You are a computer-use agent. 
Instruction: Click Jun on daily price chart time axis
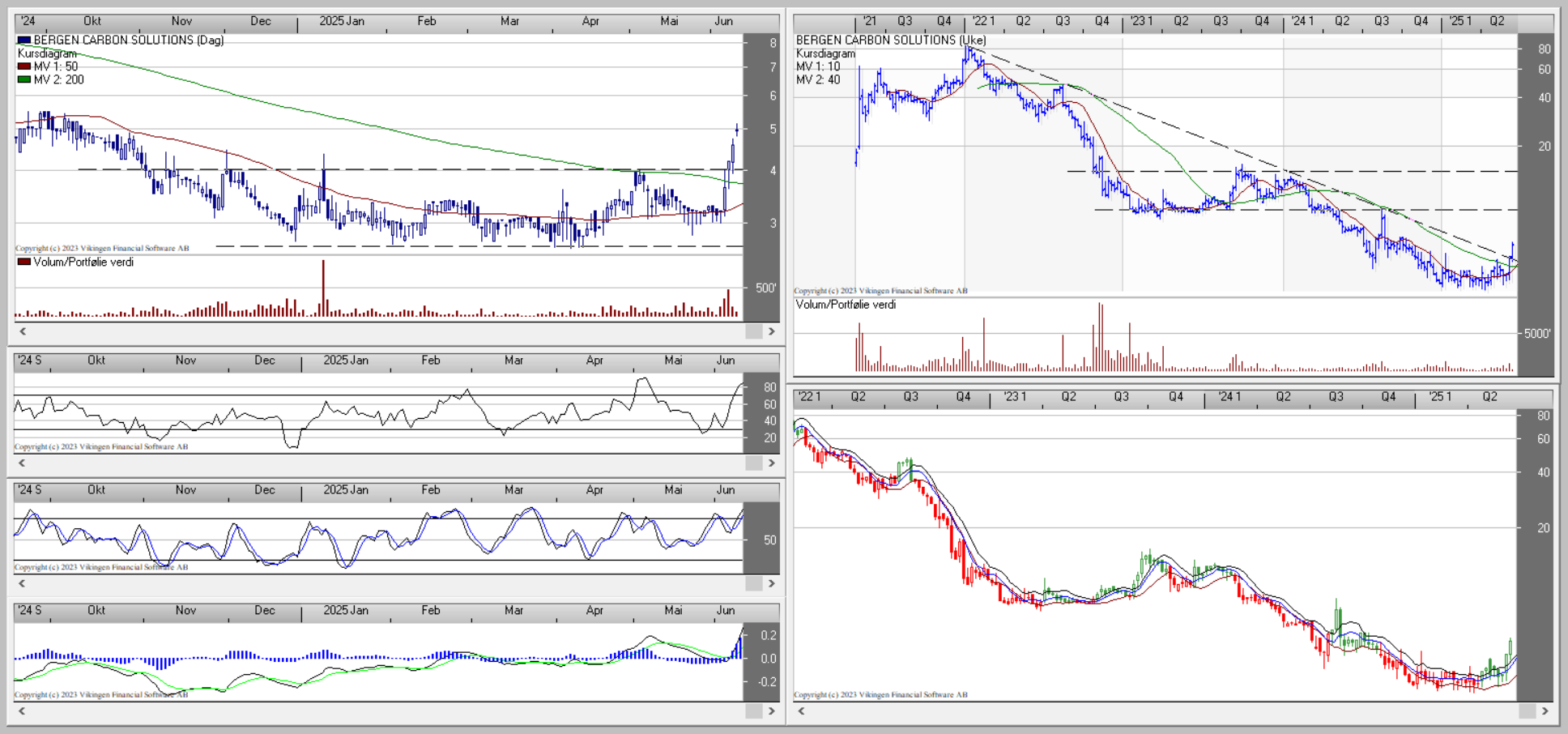coord(723,21)
